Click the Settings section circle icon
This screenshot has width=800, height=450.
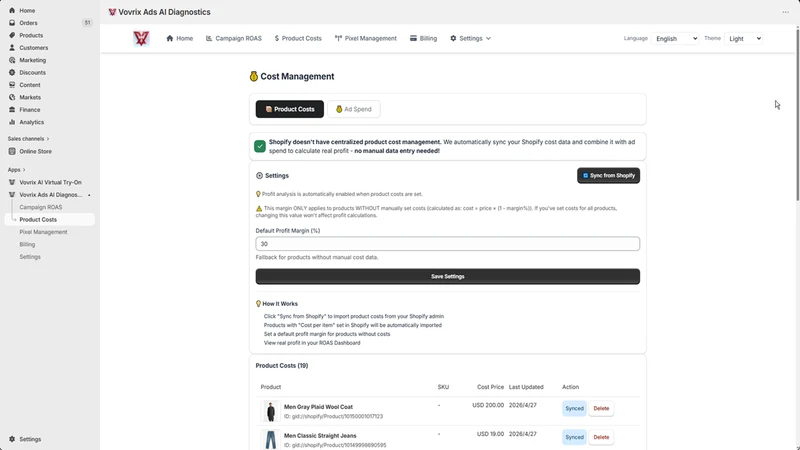click(259, 176)
